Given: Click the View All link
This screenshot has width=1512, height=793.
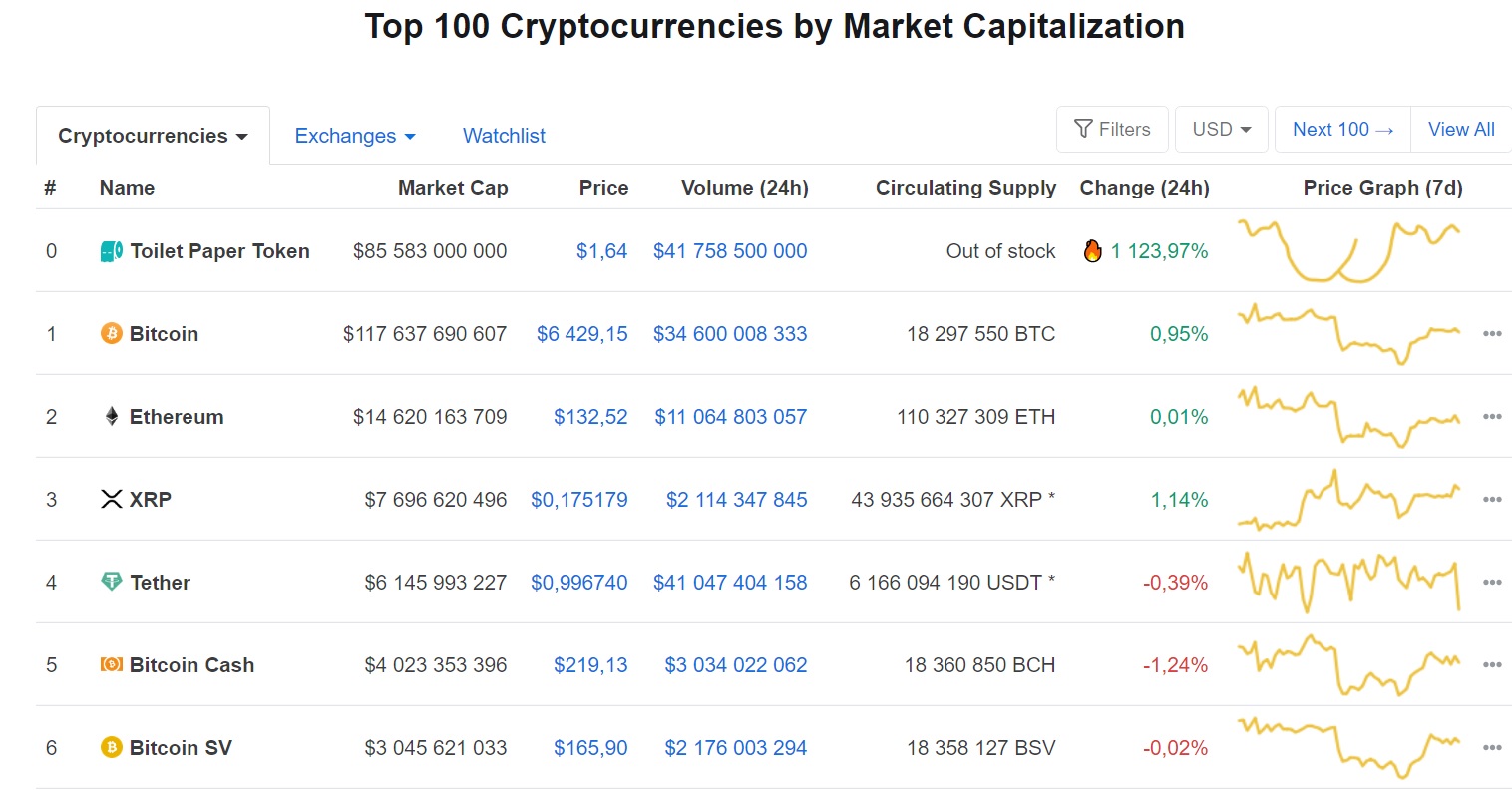Looking at the screenshot, I should [1461, 130].
